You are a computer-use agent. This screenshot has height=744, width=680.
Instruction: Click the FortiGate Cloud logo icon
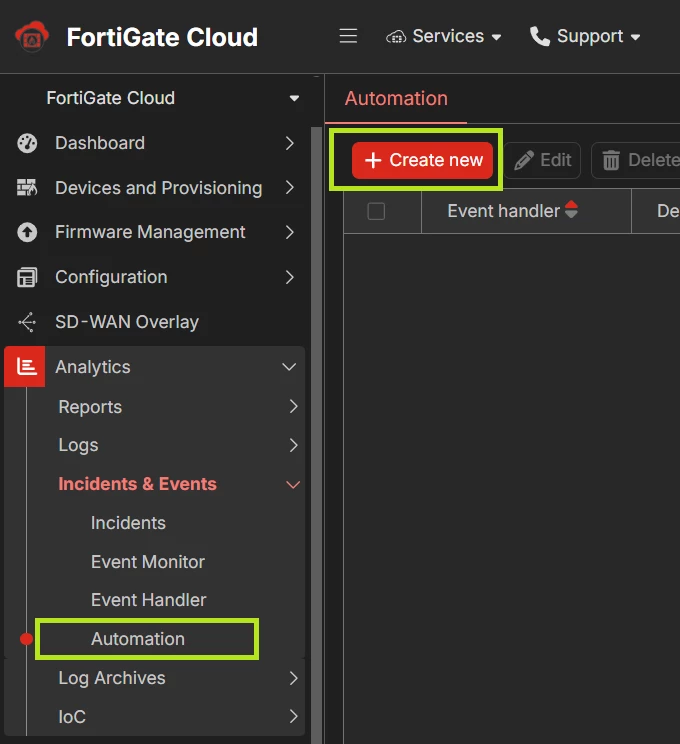coord(32,36)
